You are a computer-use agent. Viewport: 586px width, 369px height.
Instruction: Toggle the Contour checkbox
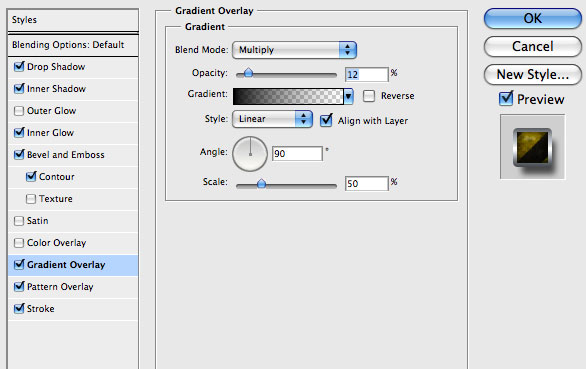(x=31, y=177)
